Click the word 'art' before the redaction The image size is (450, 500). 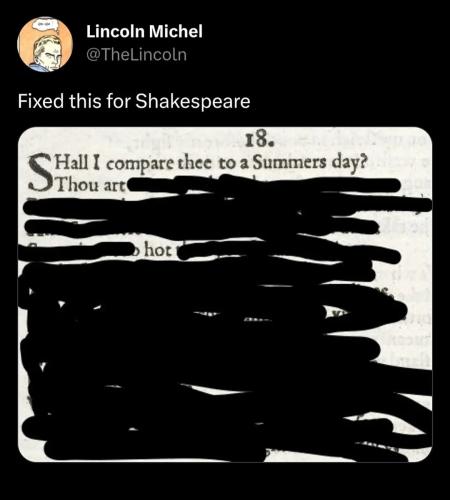point(114,185)
